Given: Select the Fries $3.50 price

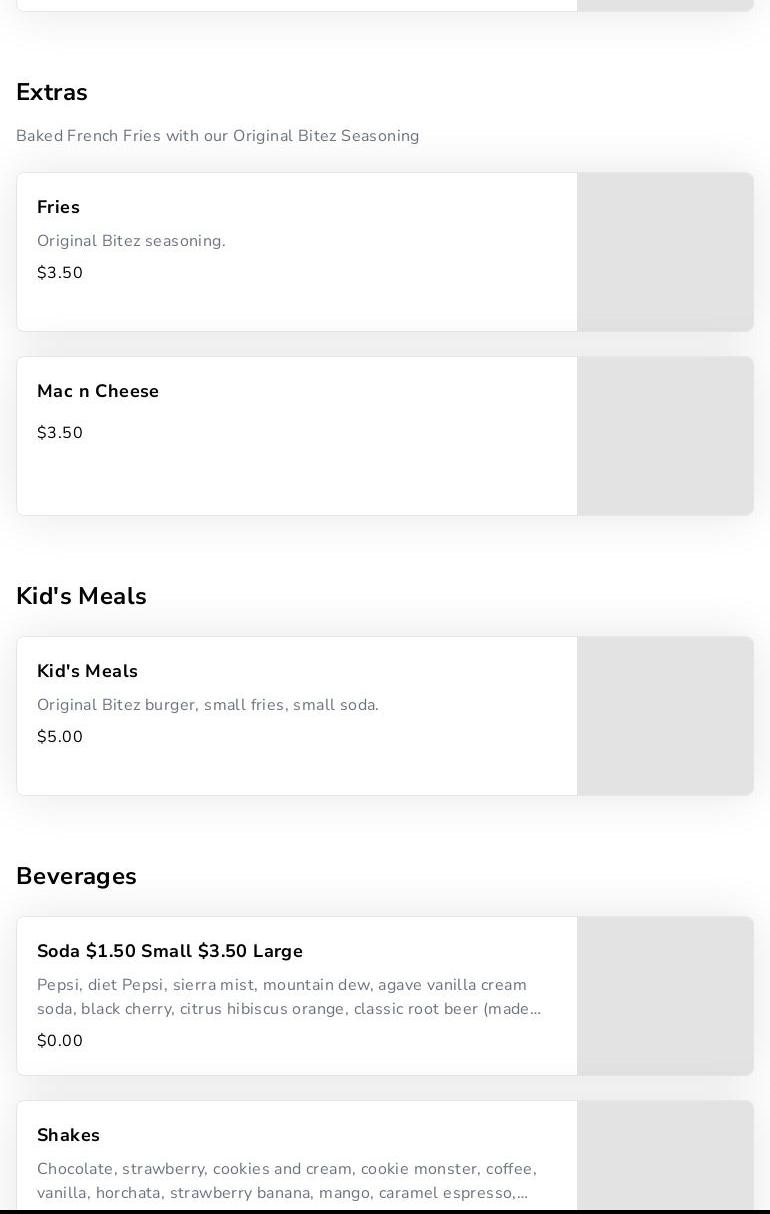Looking at the screenshot, I should point(60,273).
